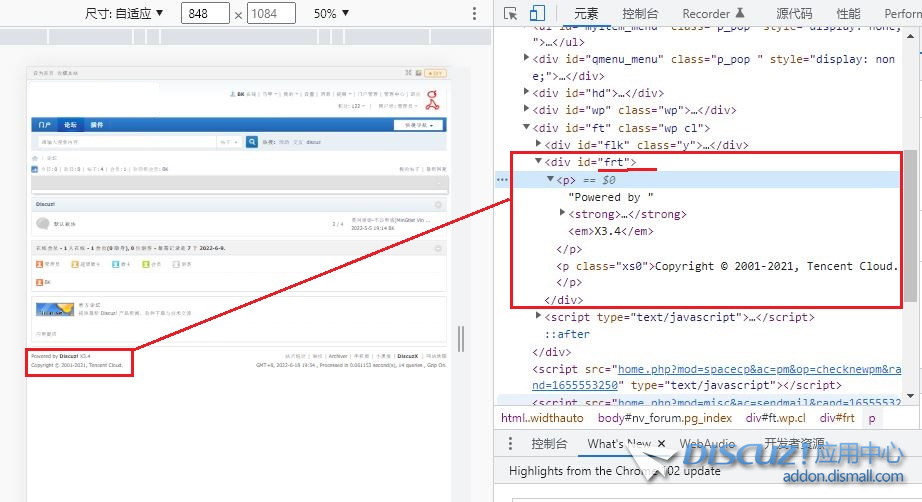
Task: Select the drawer 控制台 tab
Action: 549,444
